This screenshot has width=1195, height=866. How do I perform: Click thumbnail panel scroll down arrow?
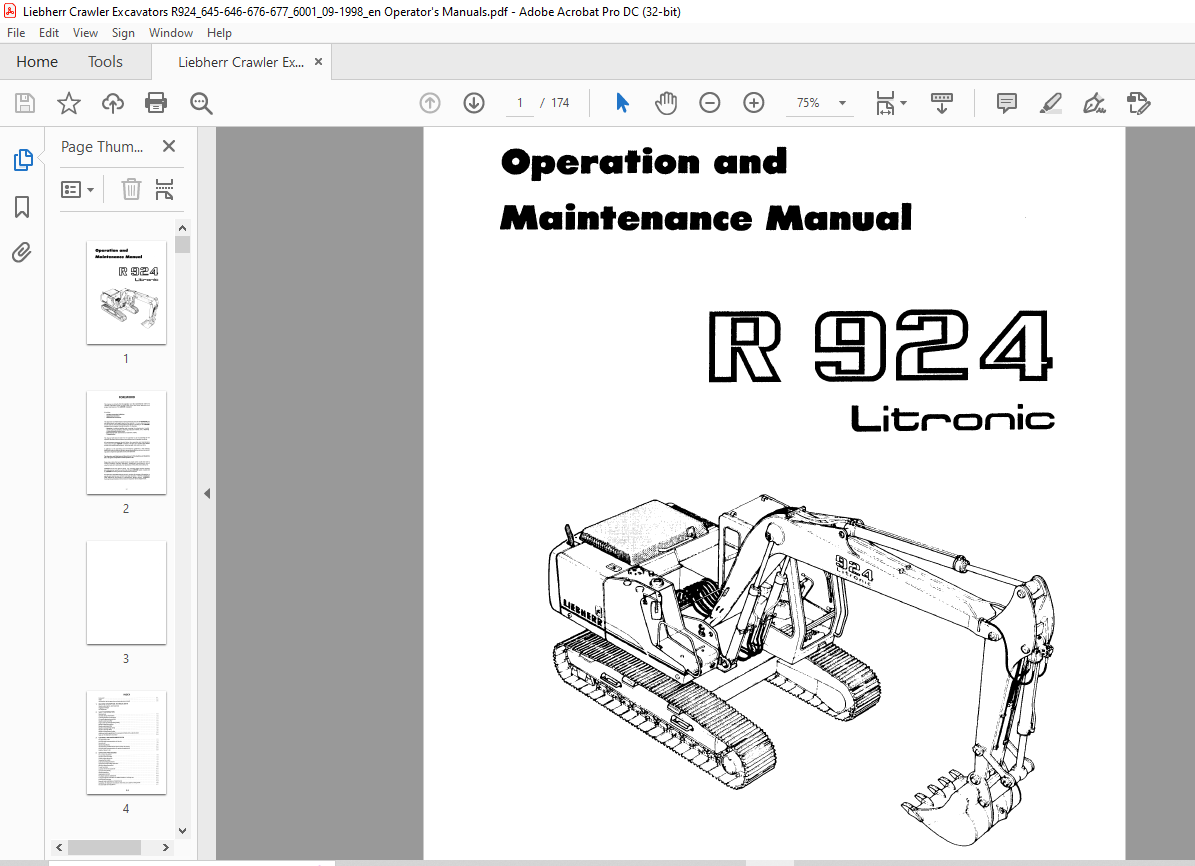(182, 830)
